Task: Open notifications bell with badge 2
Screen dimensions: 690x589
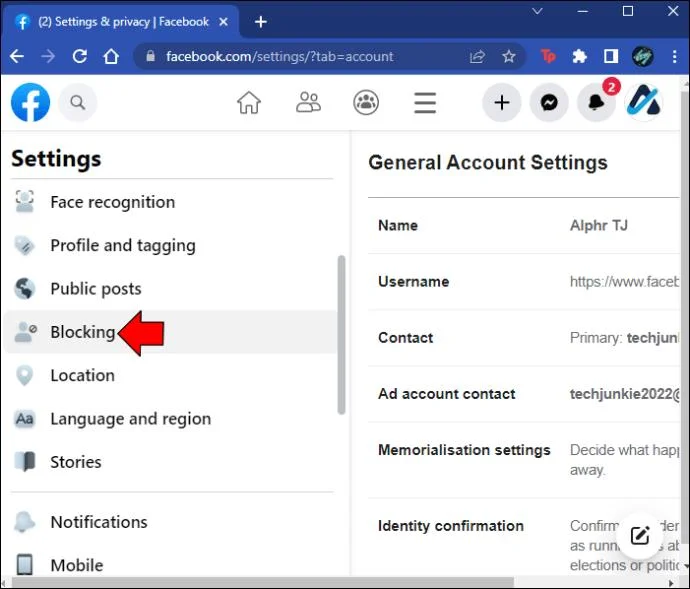Action: tap(596, 103)
